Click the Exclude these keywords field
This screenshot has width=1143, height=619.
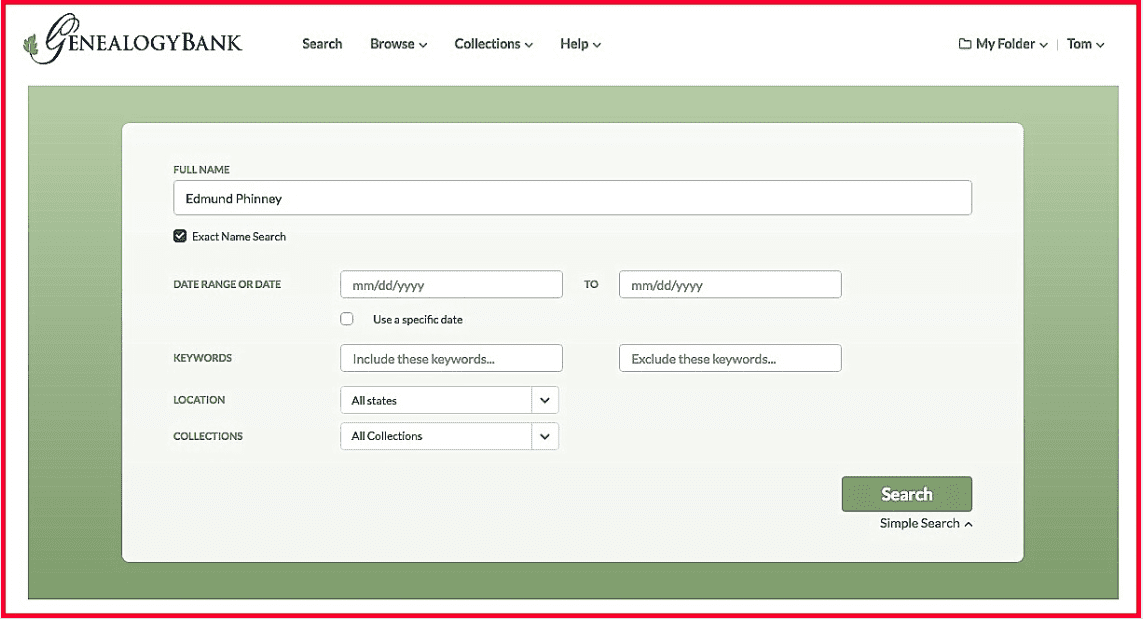pos(730,358)
